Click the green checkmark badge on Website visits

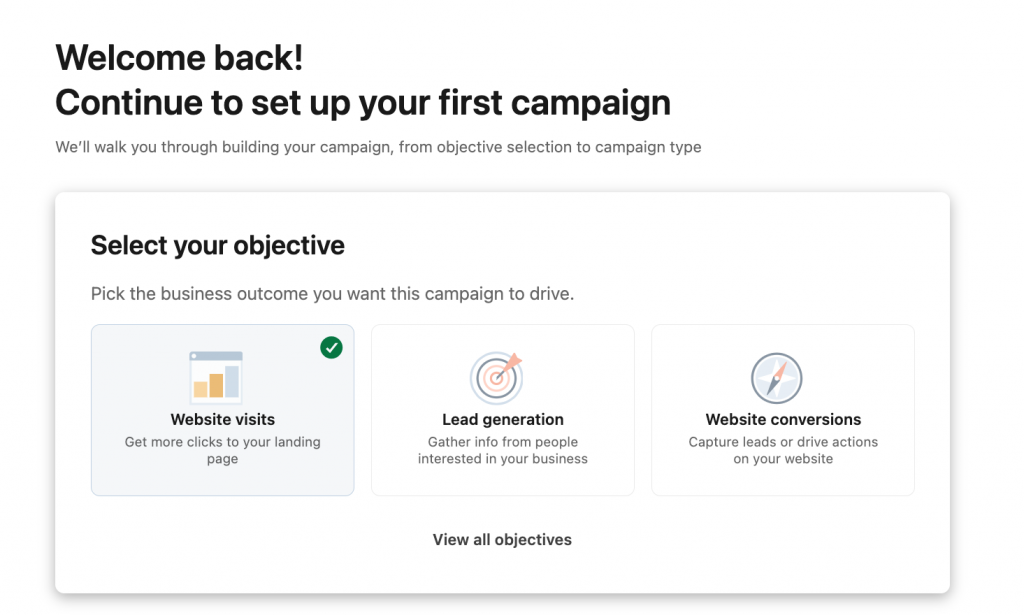[x=331, y=347]
